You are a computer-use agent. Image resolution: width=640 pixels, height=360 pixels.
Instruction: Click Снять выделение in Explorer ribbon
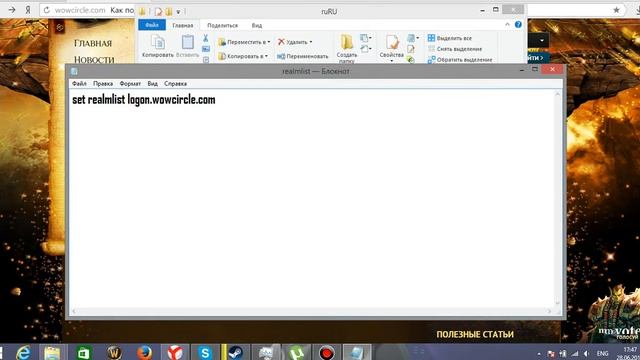[x=455, y=49]
